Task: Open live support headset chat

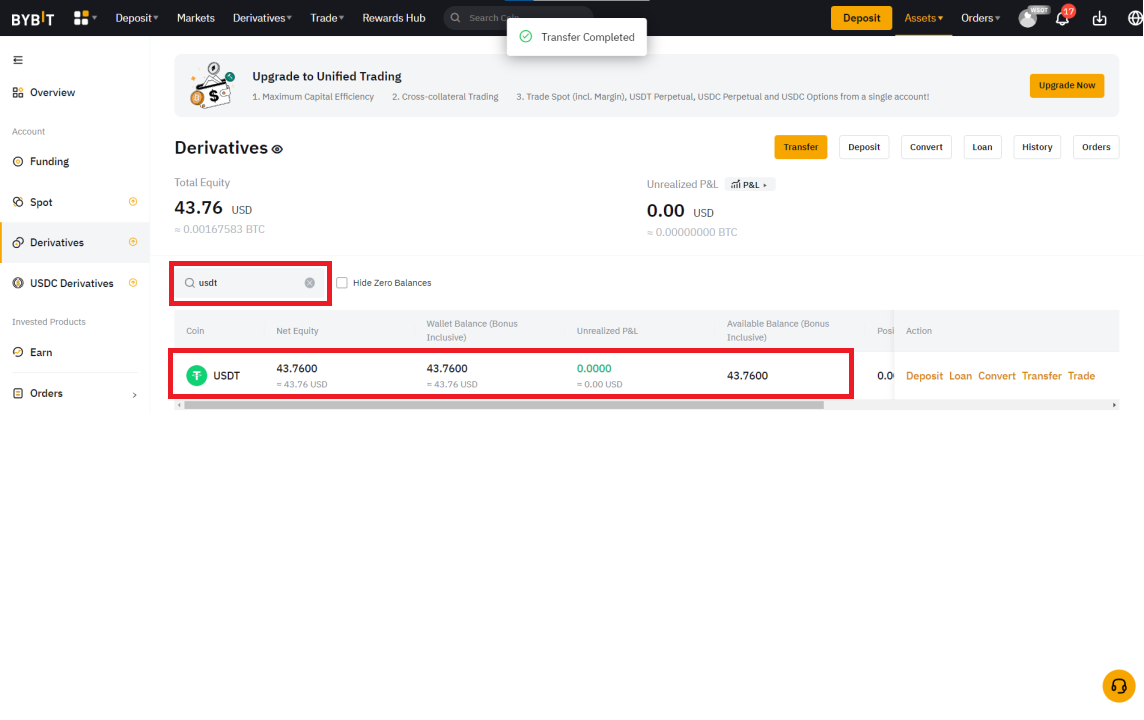Action: click(1118, 686)
